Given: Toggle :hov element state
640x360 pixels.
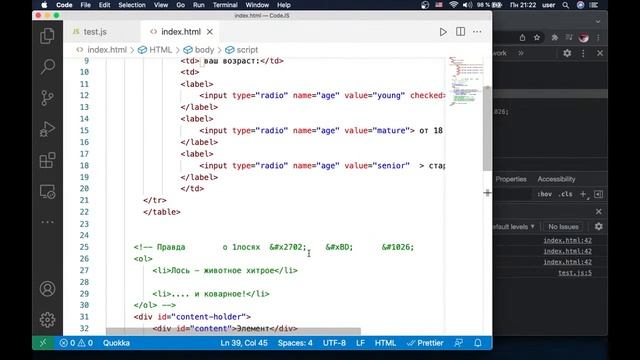Looking at the screenshot, I should coord(544,194).
